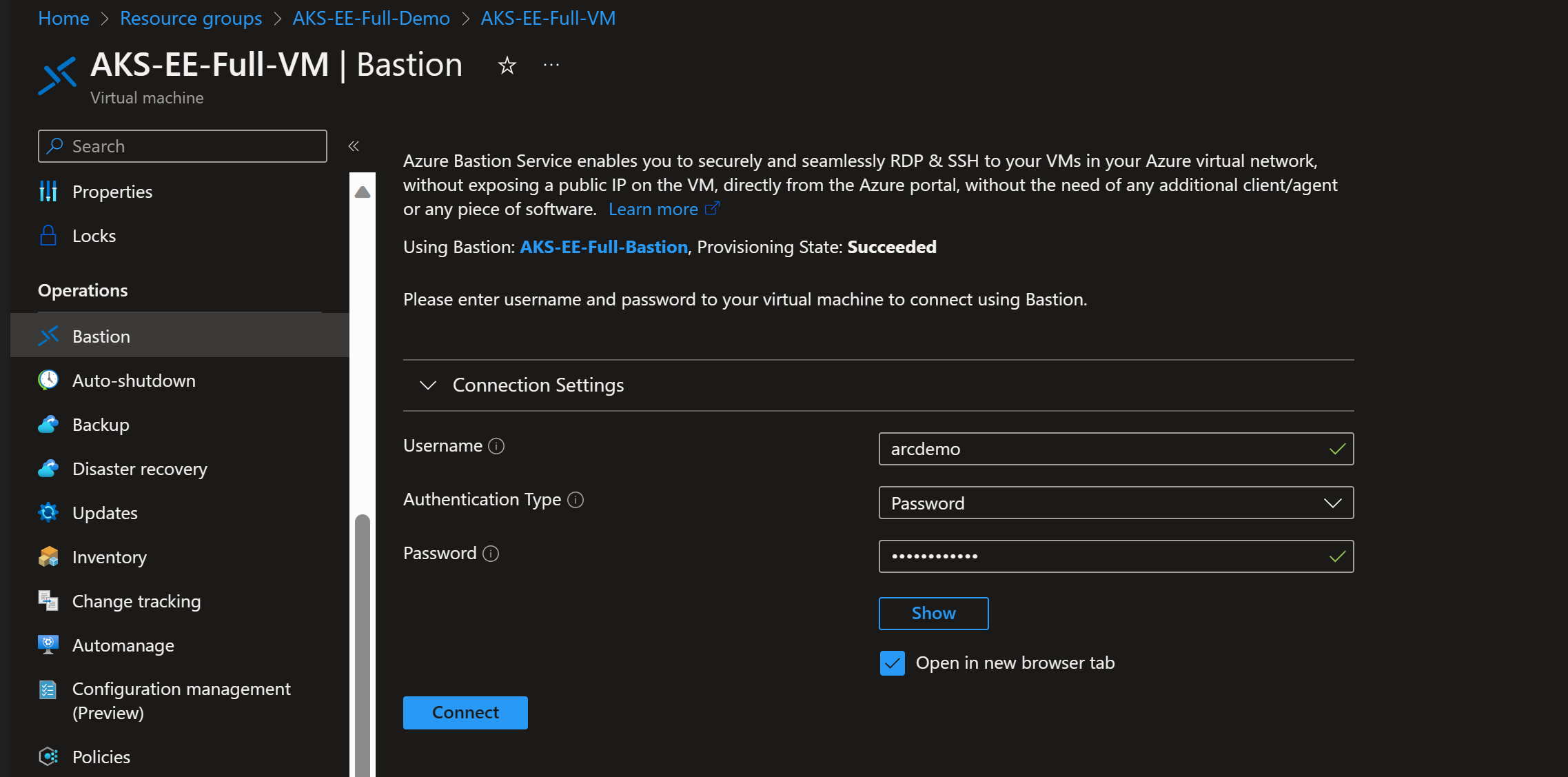This screenshot has height=777, width=1568.
Task: Click the Configuration management icon
Action: click(x=48, y=689)
